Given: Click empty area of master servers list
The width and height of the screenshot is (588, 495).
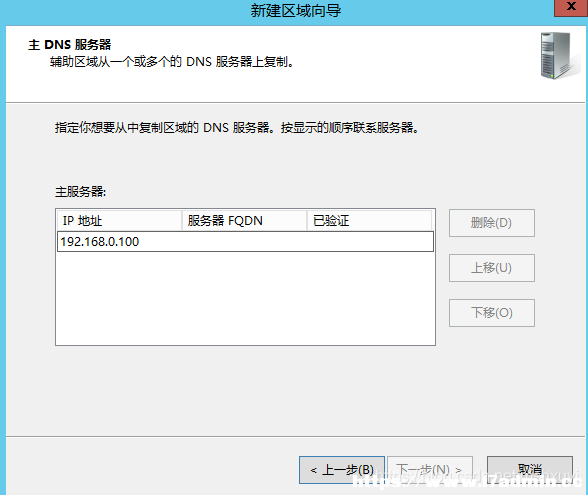Looking at the screenshot, I should click(245, 298).
